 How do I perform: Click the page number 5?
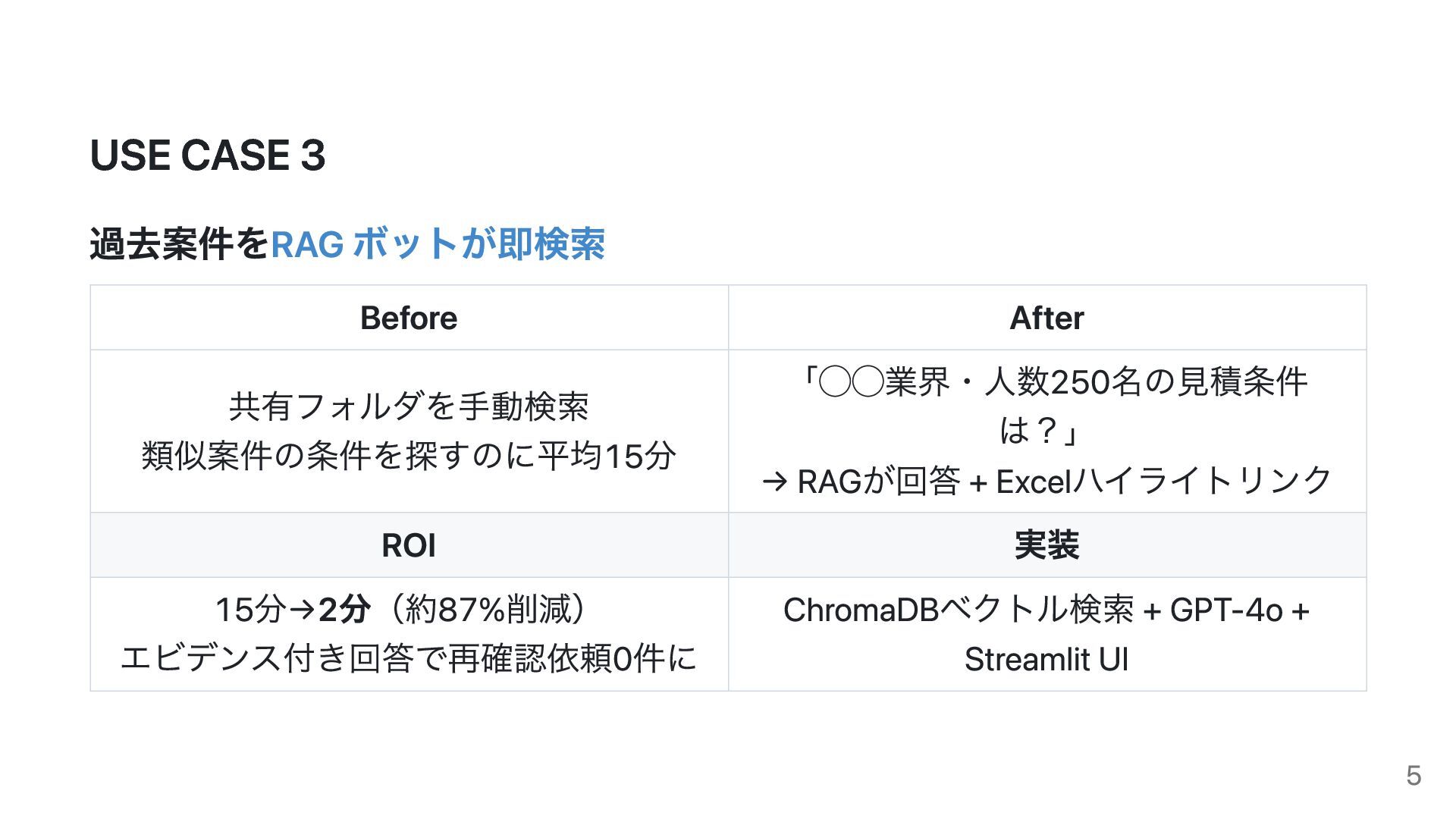pyautogui.click(x=1414, y=776)
